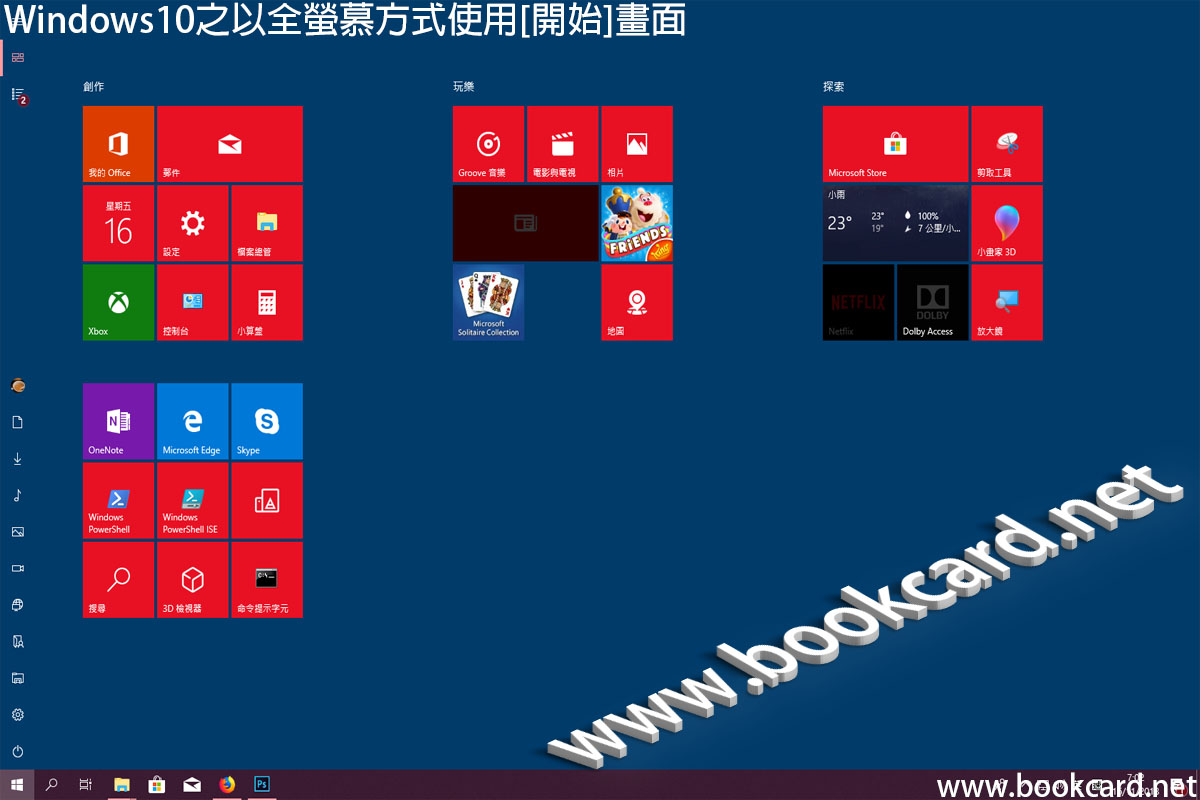Open the 設定 gear tile
This screenshot has height=800, width=1200.
[x=192, y=223]
